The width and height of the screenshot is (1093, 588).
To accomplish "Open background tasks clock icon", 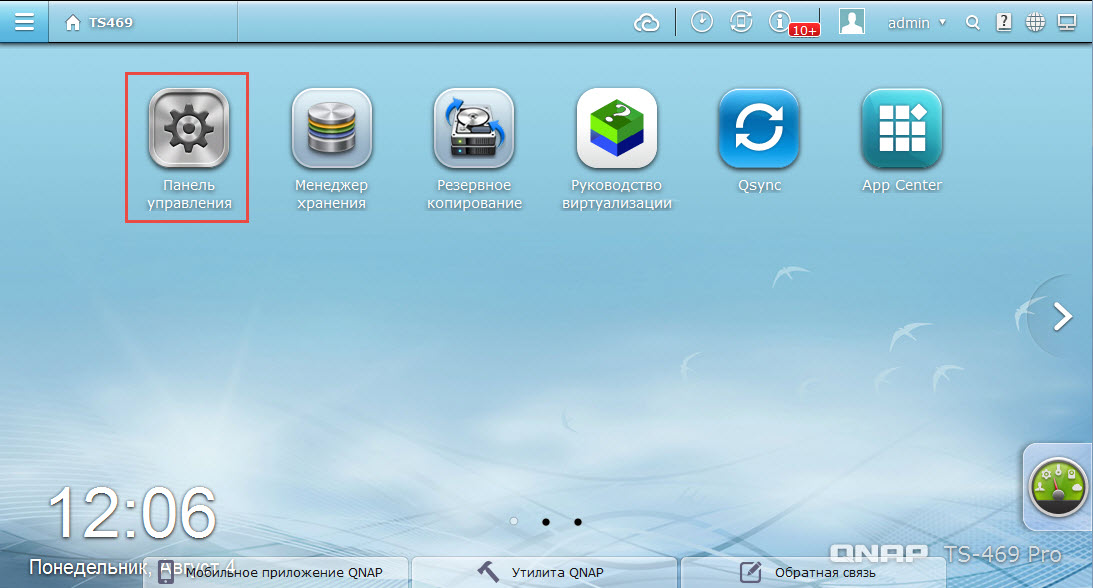I will click(701, 22).
